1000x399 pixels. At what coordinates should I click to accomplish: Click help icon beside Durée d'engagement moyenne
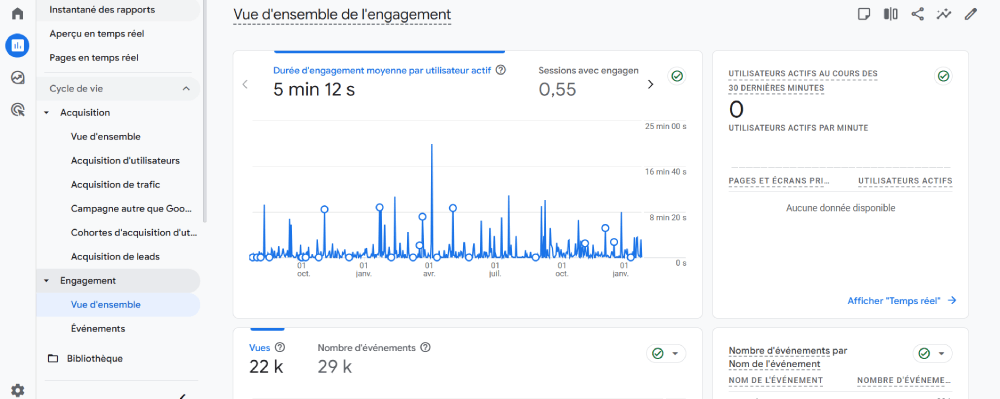click(x=501, y=70)
